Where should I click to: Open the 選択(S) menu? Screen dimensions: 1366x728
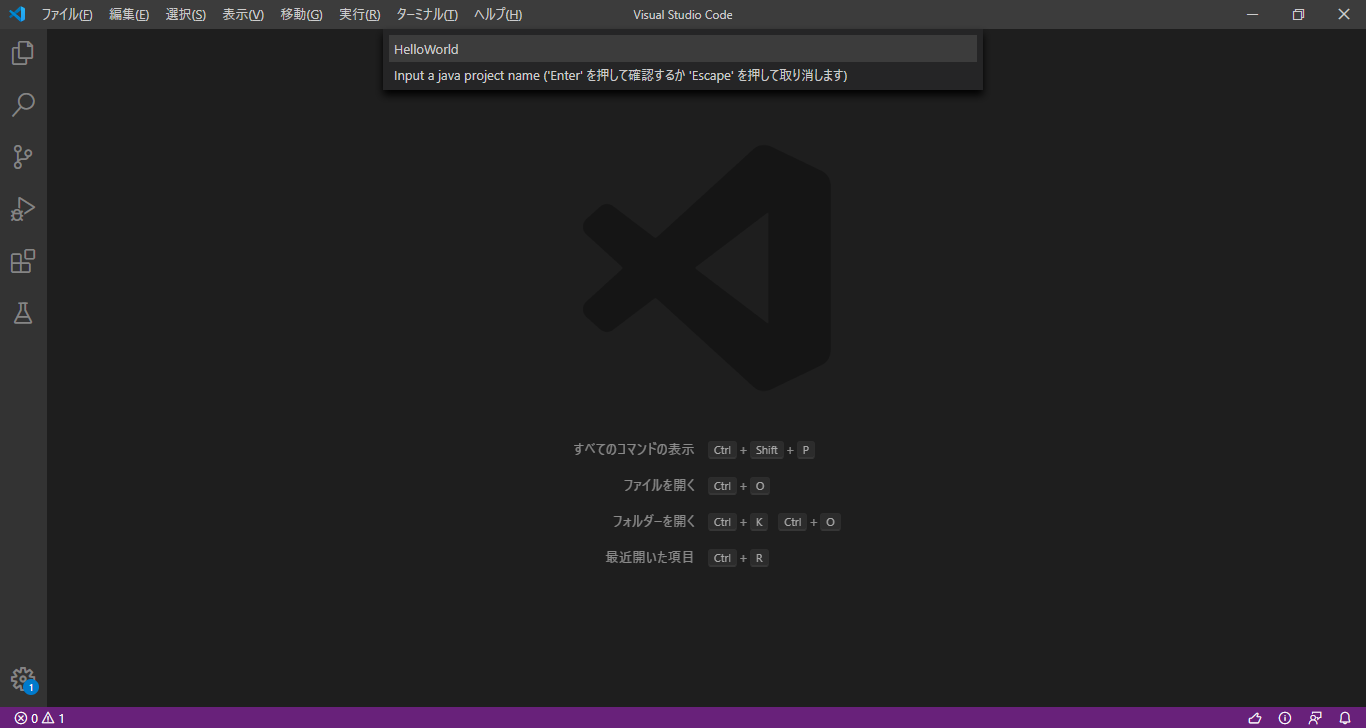click(186, 14)
